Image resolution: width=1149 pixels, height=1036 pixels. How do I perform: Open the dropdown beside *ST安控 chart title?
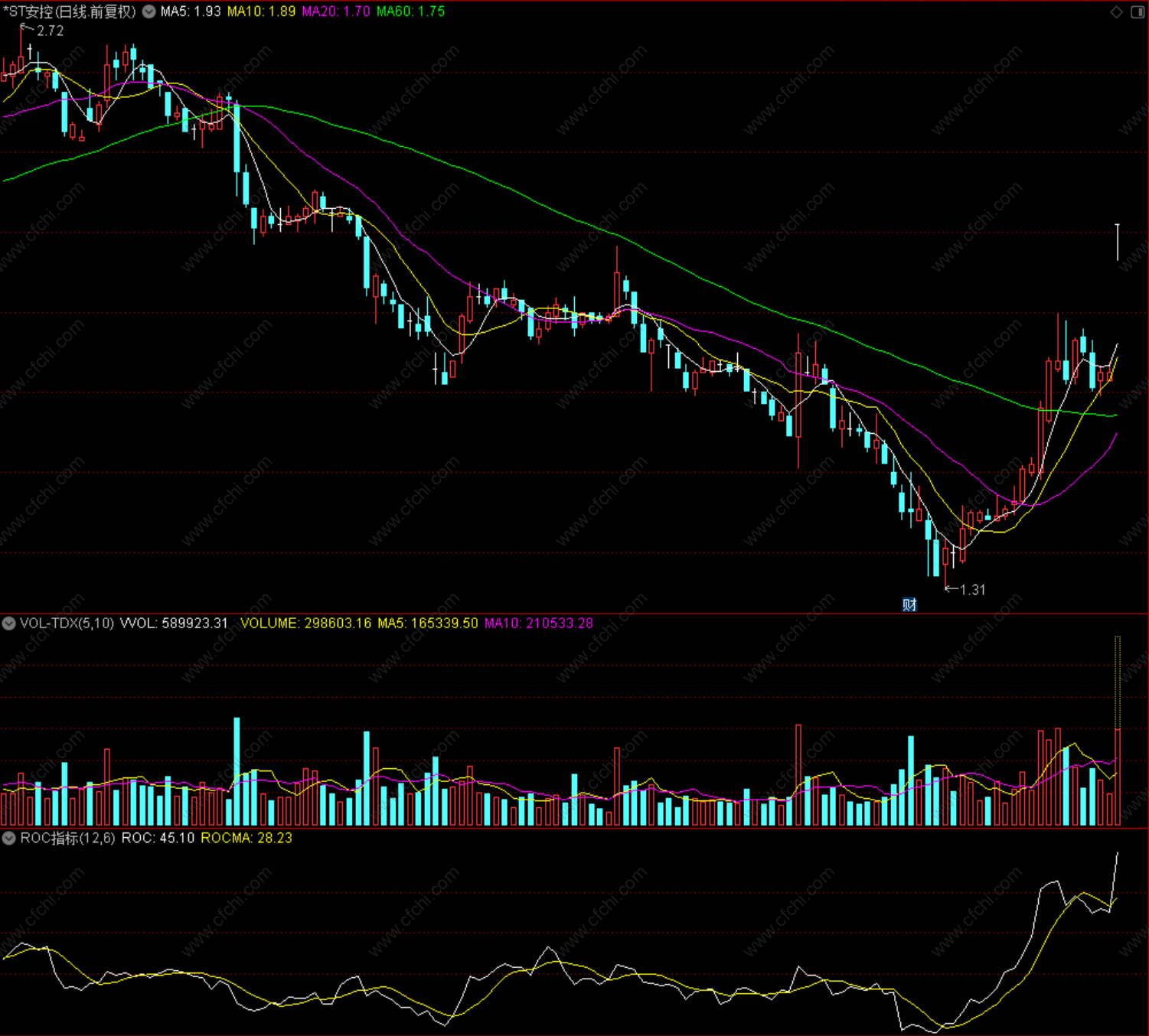pos(149,11)
